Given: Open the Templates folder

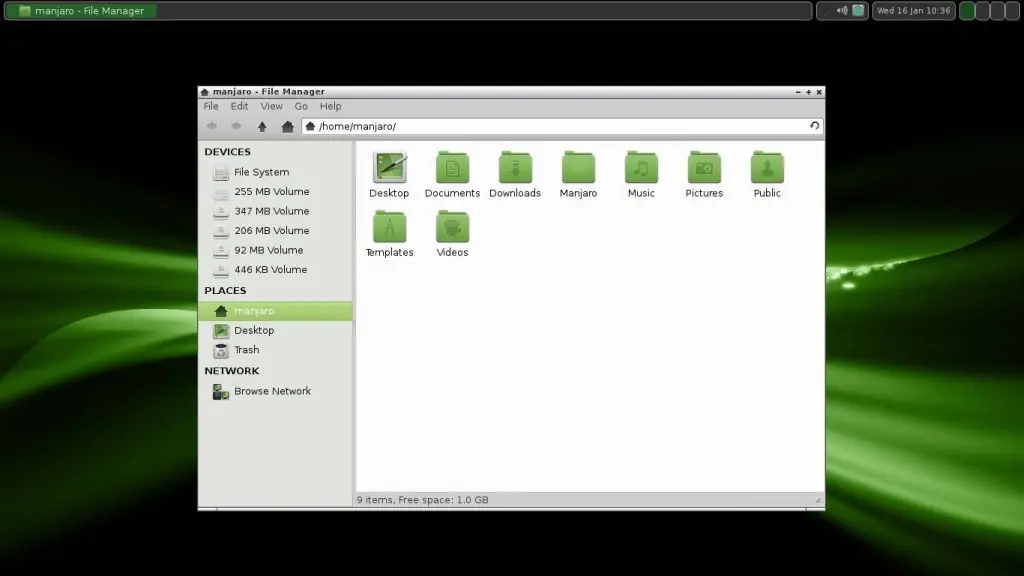Looking at the screenshot, I should click(389, 234).
